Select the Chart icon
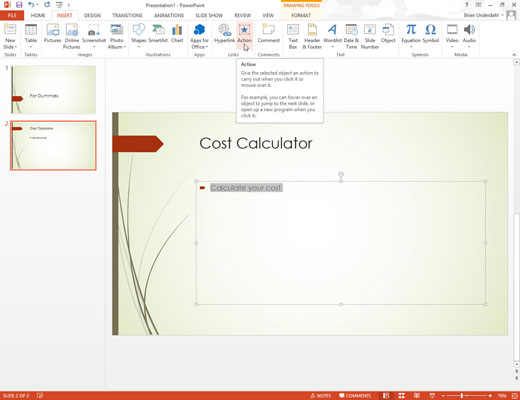 pyautogui.click(x=177, y=34)
